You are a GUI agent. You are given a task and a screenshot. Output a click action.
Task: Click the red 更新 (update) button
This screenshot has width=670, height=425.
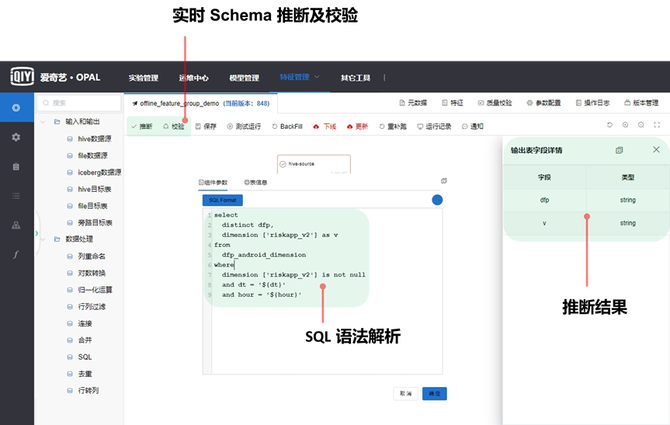tap(357, 127)
